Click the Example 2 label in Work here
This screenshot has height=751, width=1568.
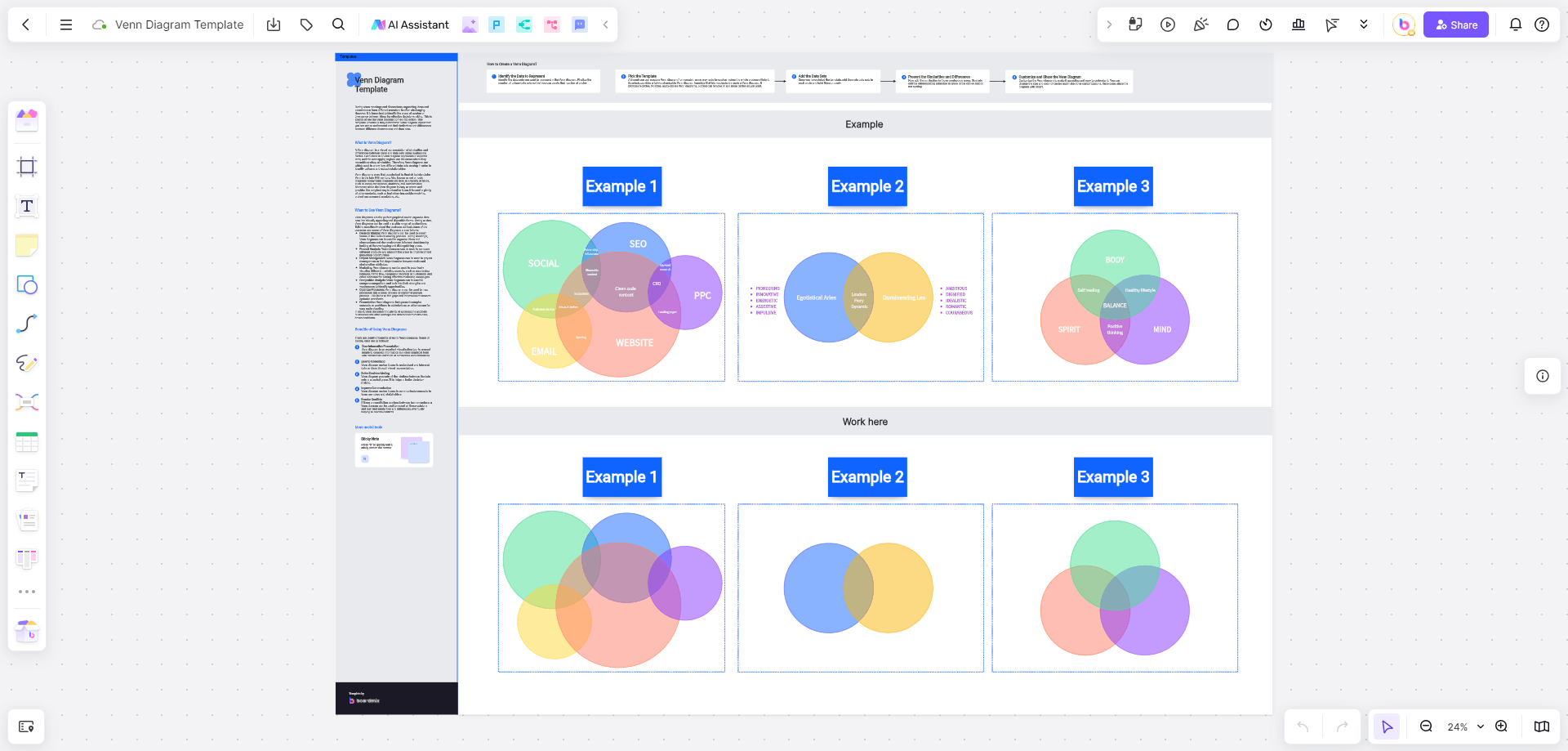point(866,477)
